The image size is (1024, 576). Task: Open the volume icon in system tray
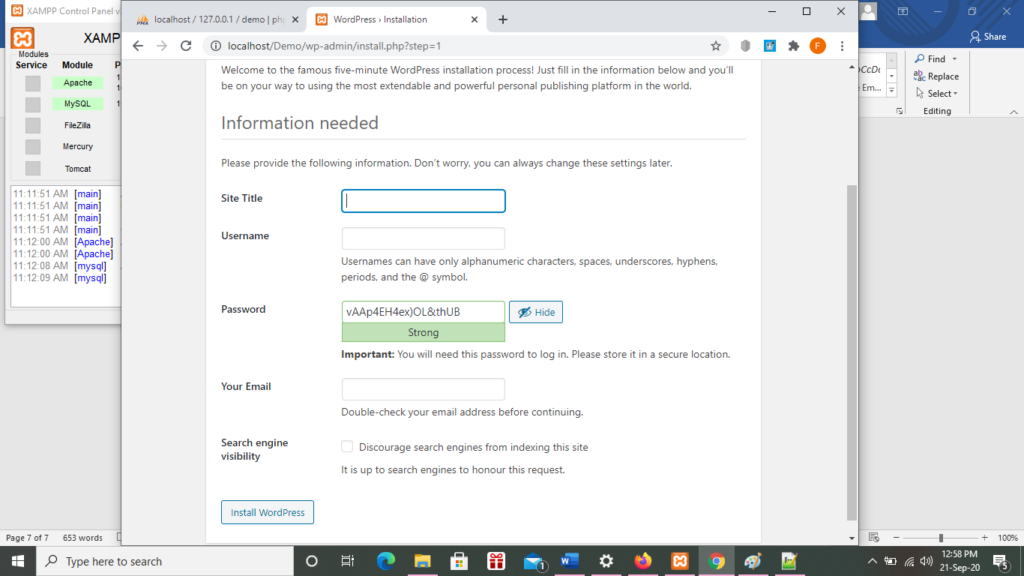[926, 561]
